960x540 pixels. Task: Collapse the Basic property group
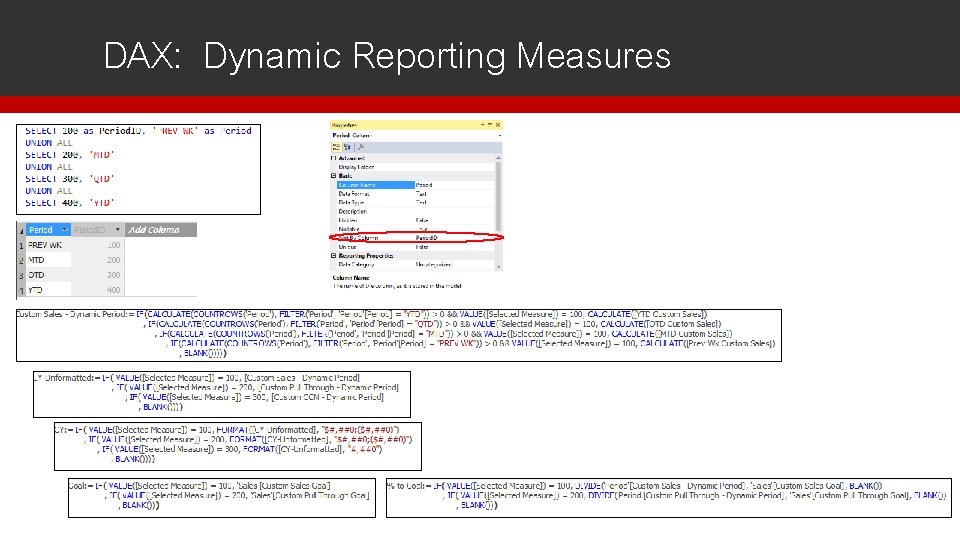click(x=334, y=176)
